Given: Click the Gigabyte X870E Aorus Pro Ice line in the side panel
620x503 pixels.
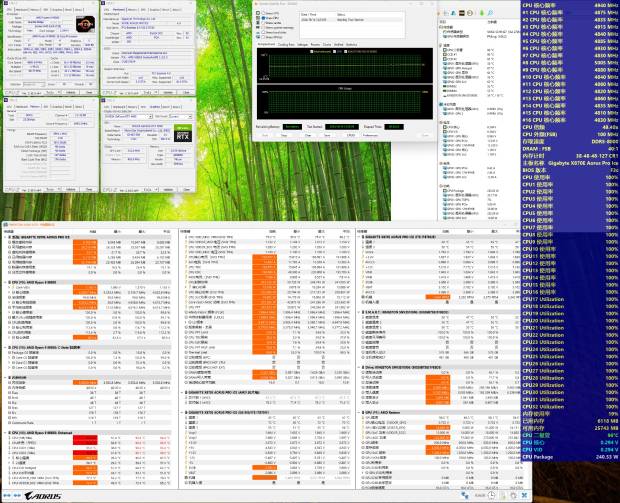Looking at the screenshot, I should pyautogui.click(x=570, y=163).
